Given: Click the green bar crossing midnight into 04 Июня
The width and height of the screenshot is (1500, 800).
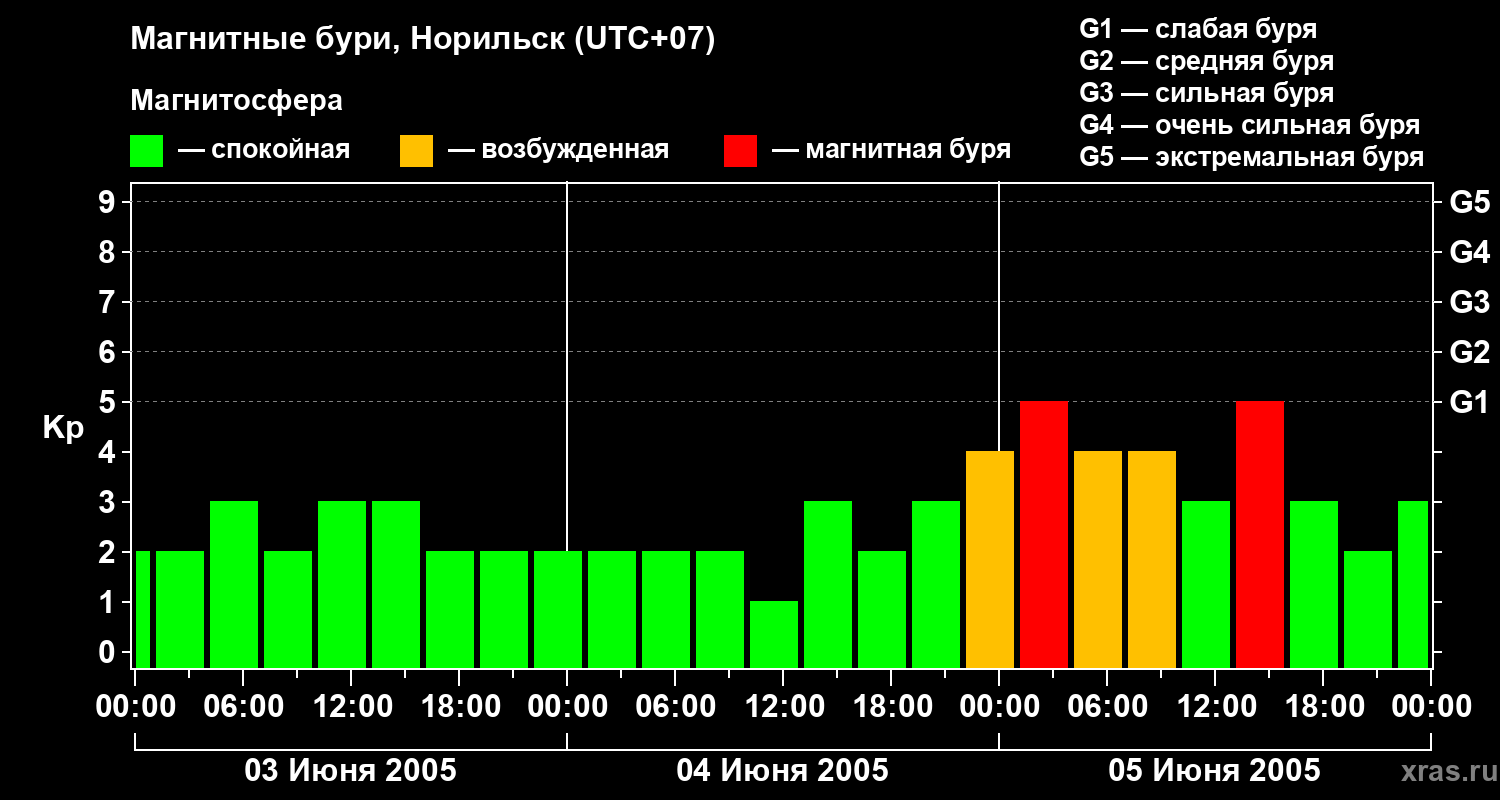Looking at the screenshot, I should click(558, 609).
